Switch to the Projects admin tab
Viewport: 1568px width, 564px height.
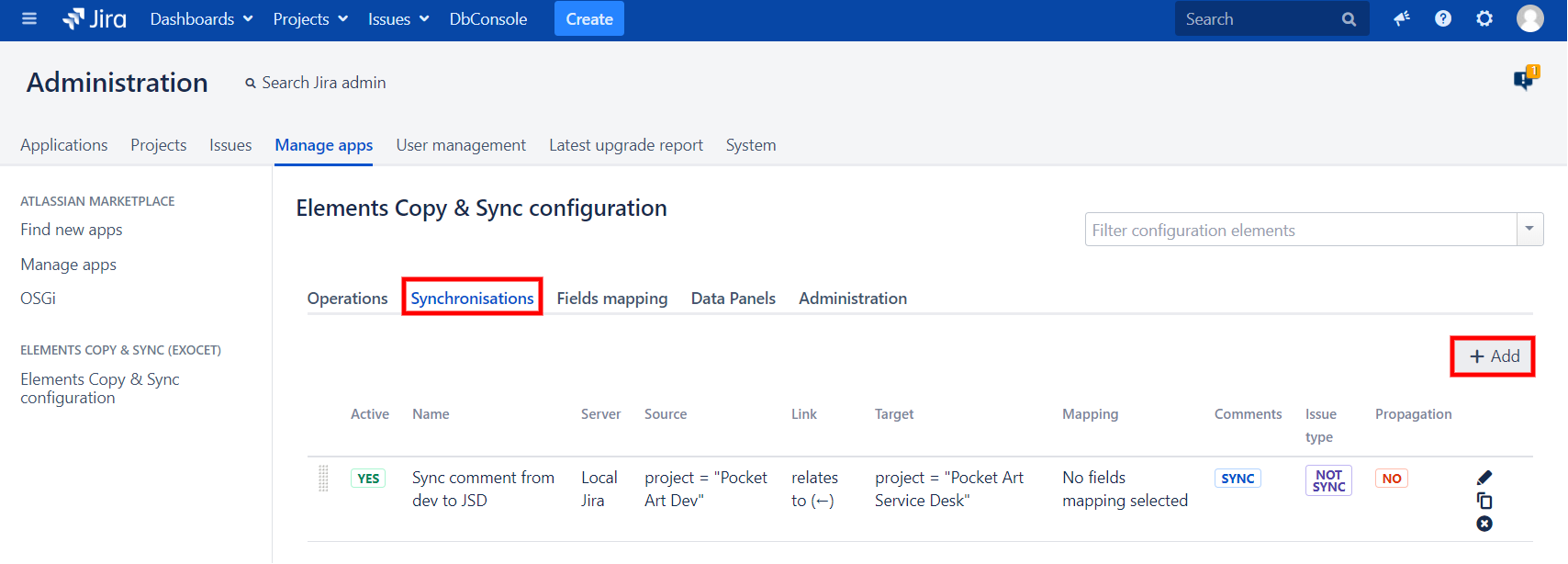click(159, 145)
